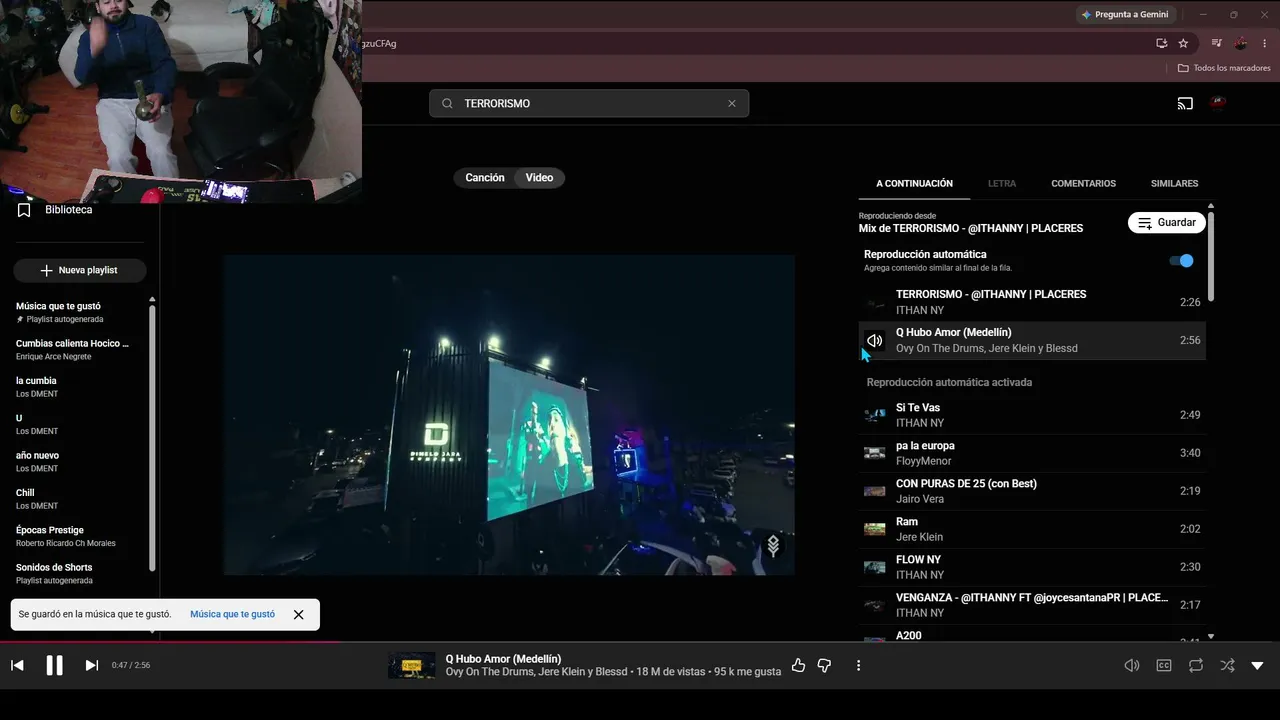Click the TERRORISMO search field
The width and height of the screenshot is (1280, 720).
(589, 103)
